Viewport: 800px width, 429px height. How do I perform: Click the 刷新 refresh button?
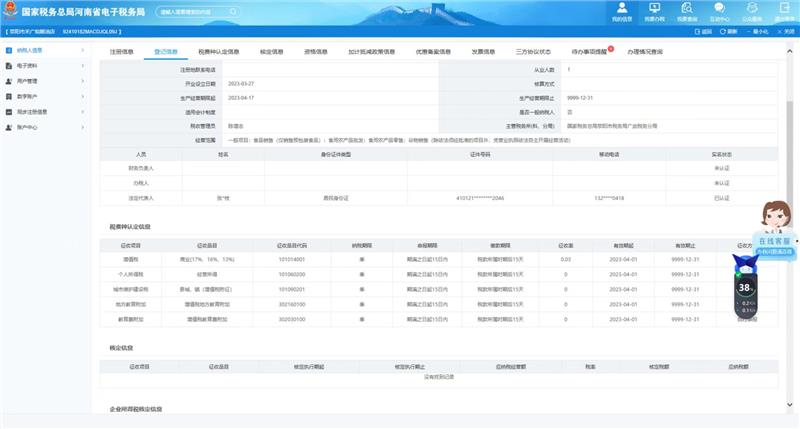[728, 32]
